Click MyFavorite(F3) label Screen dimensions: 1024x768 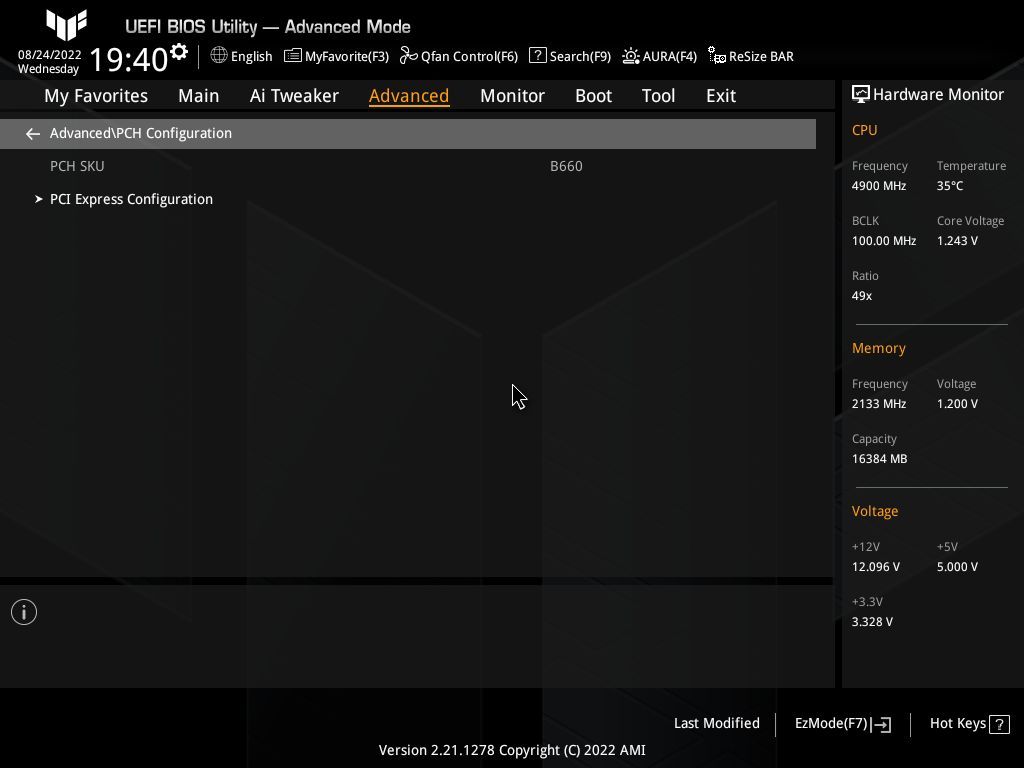[347, 57]
